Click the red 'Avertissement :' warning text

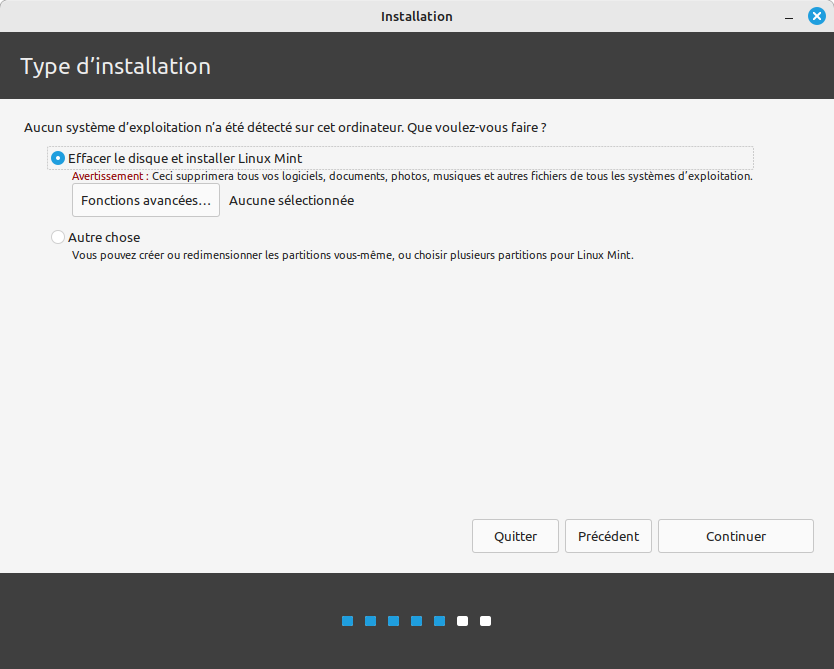pyautogui.click(x=110, y=176)
